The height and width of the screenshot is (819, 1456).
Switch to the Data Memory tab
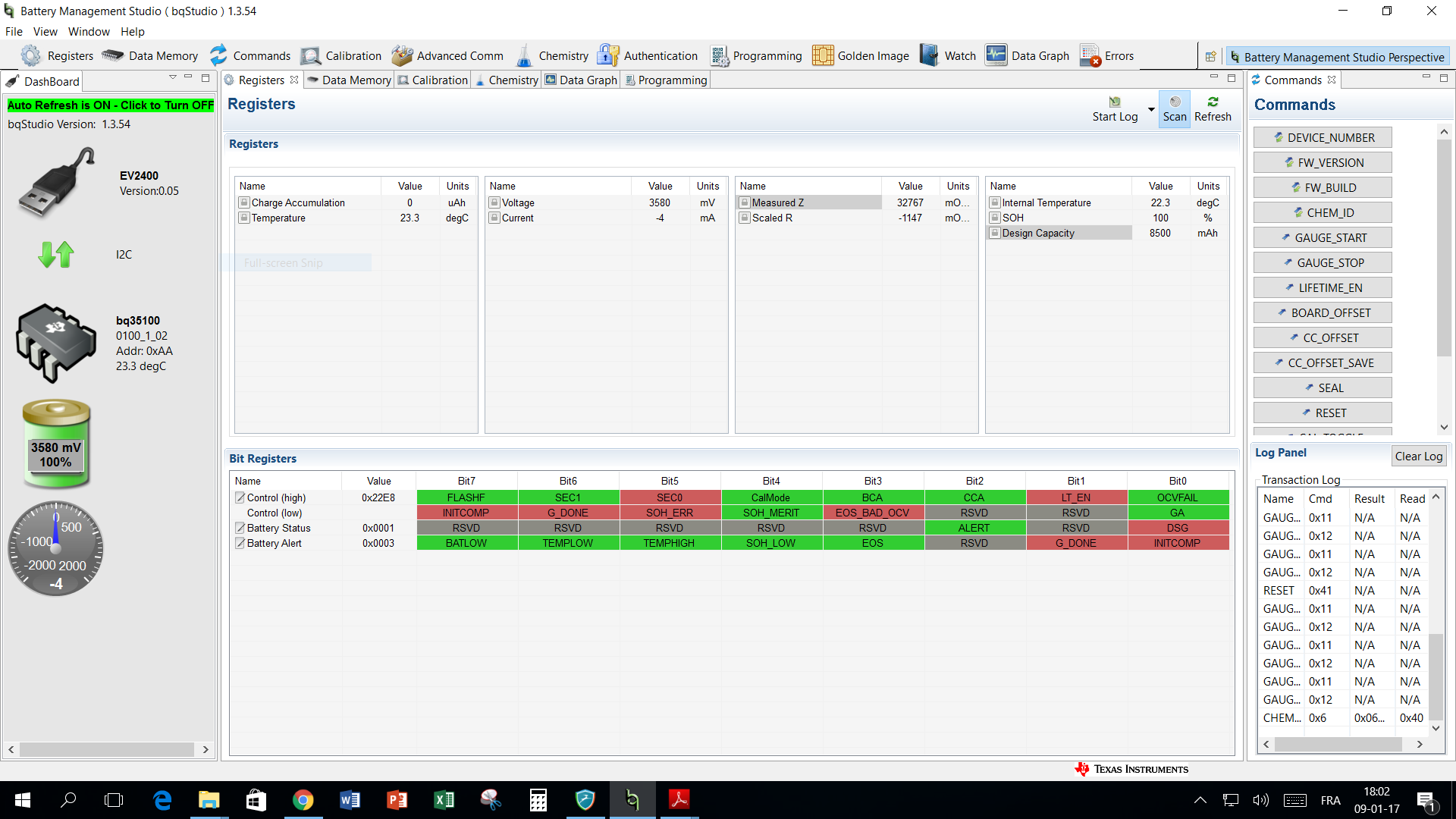coord(349,80)
